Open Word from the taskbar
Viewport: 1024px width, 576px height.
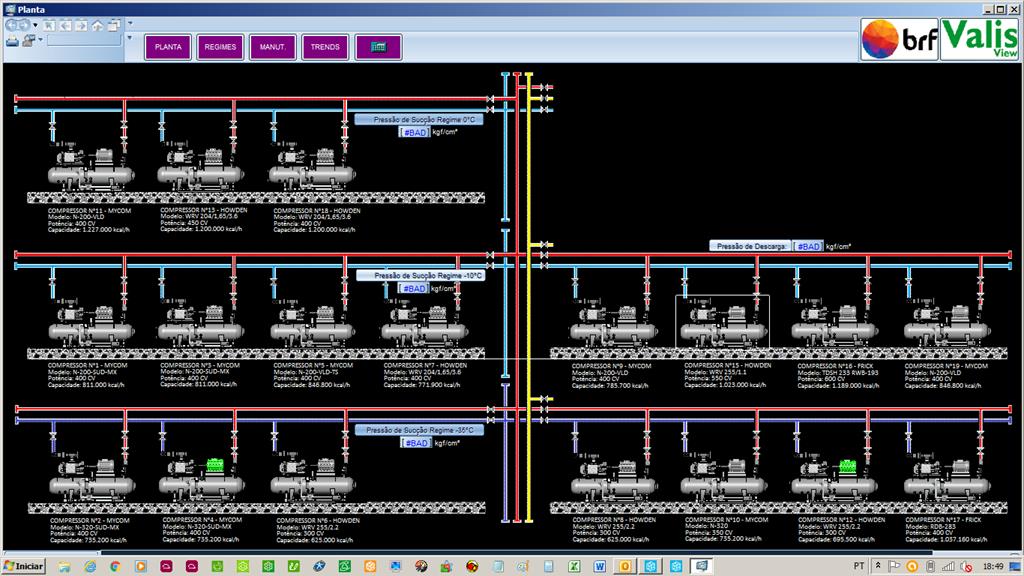[600, 566]
